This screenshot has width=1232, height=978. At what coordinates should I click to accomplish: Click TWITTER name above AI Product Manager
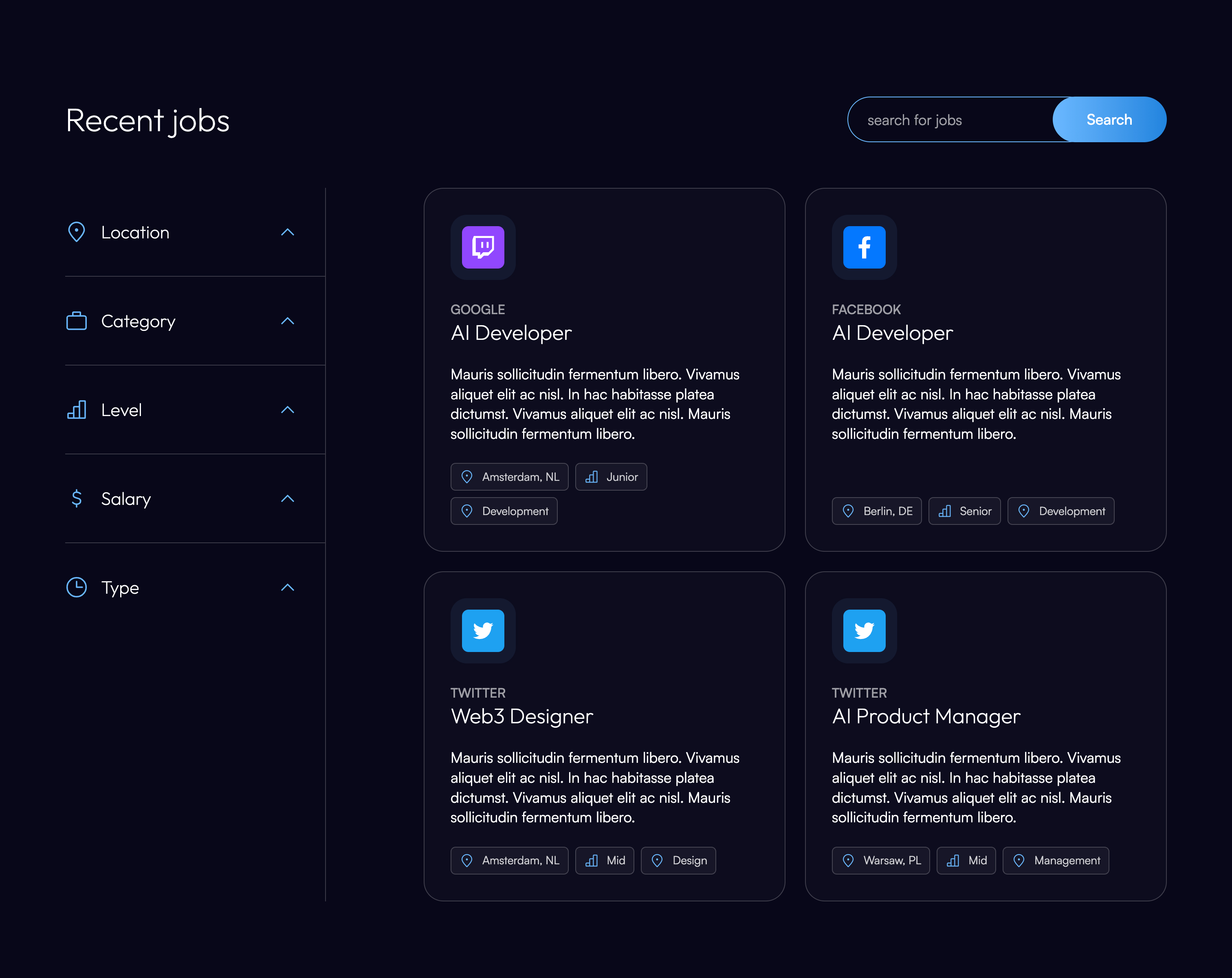point(860,693)
